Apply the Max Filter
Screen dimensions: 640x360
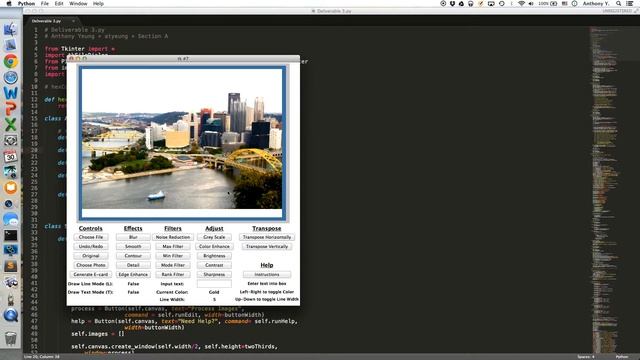pyautogui.click(x=173, y=247)
